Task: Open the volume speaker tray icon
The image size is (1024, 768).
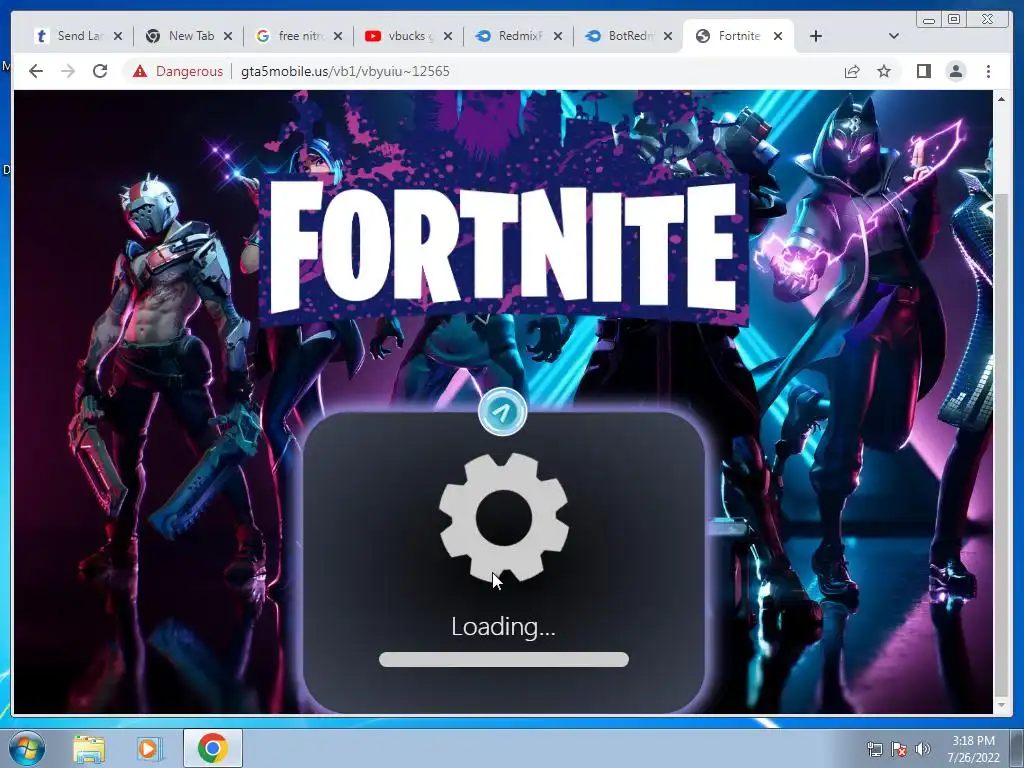Action: click(x=922, y=749)
